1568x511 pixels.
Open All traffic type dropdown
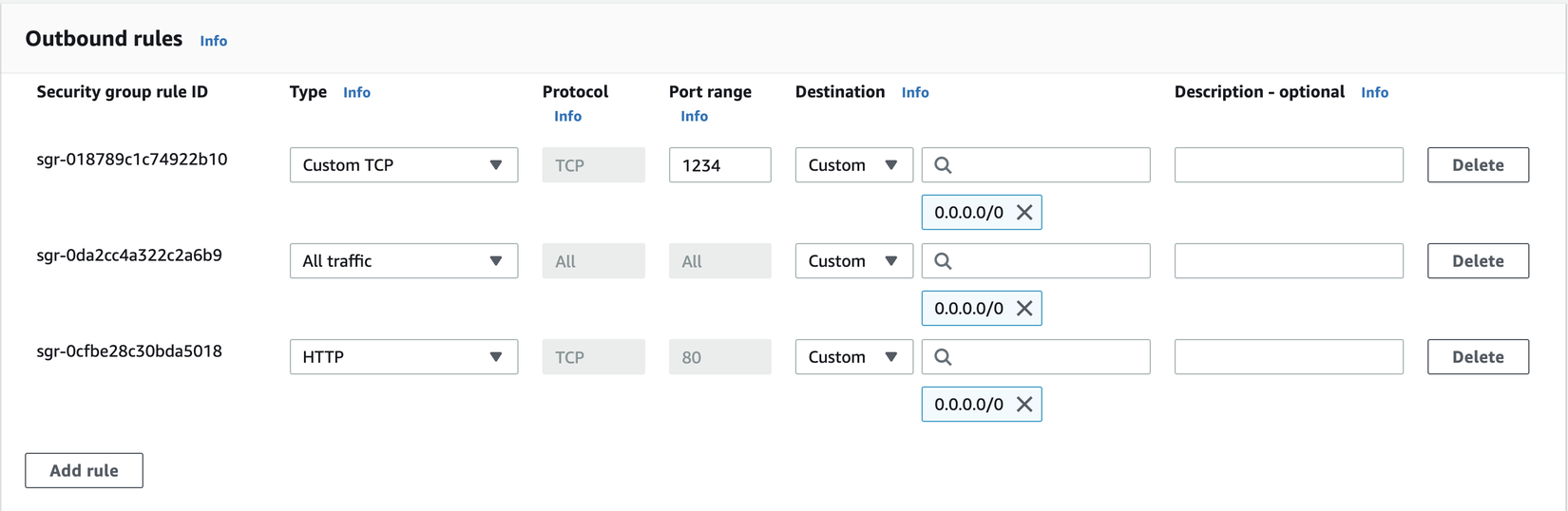[403, 261]
